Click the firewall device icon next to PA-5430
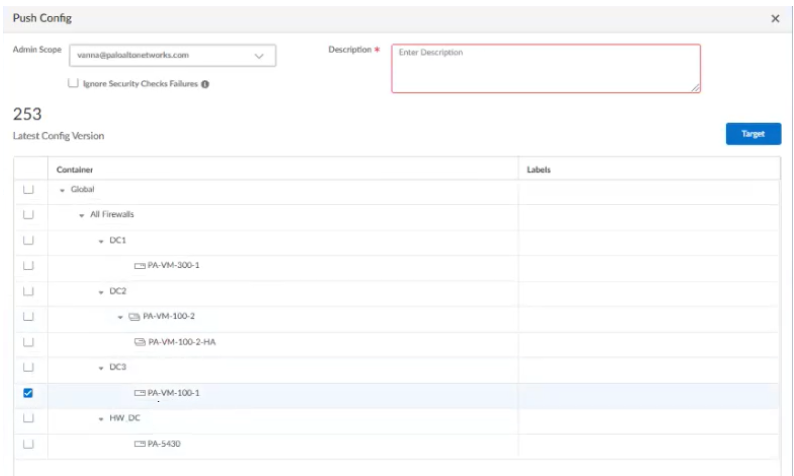Image resolution: width=794 pixels, height=476 pixels. click(140, 444)
